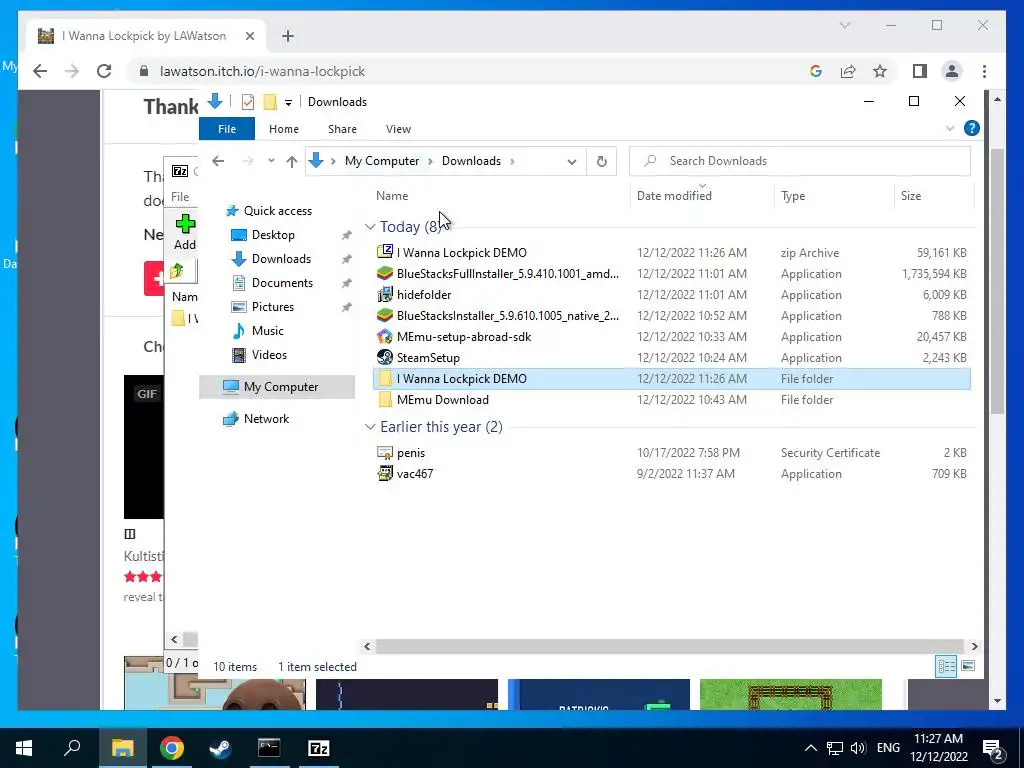Select the I Wanna Lockpick DEMO zip archive
This screenshot has height=768, width=1024.
click(671, 253)
